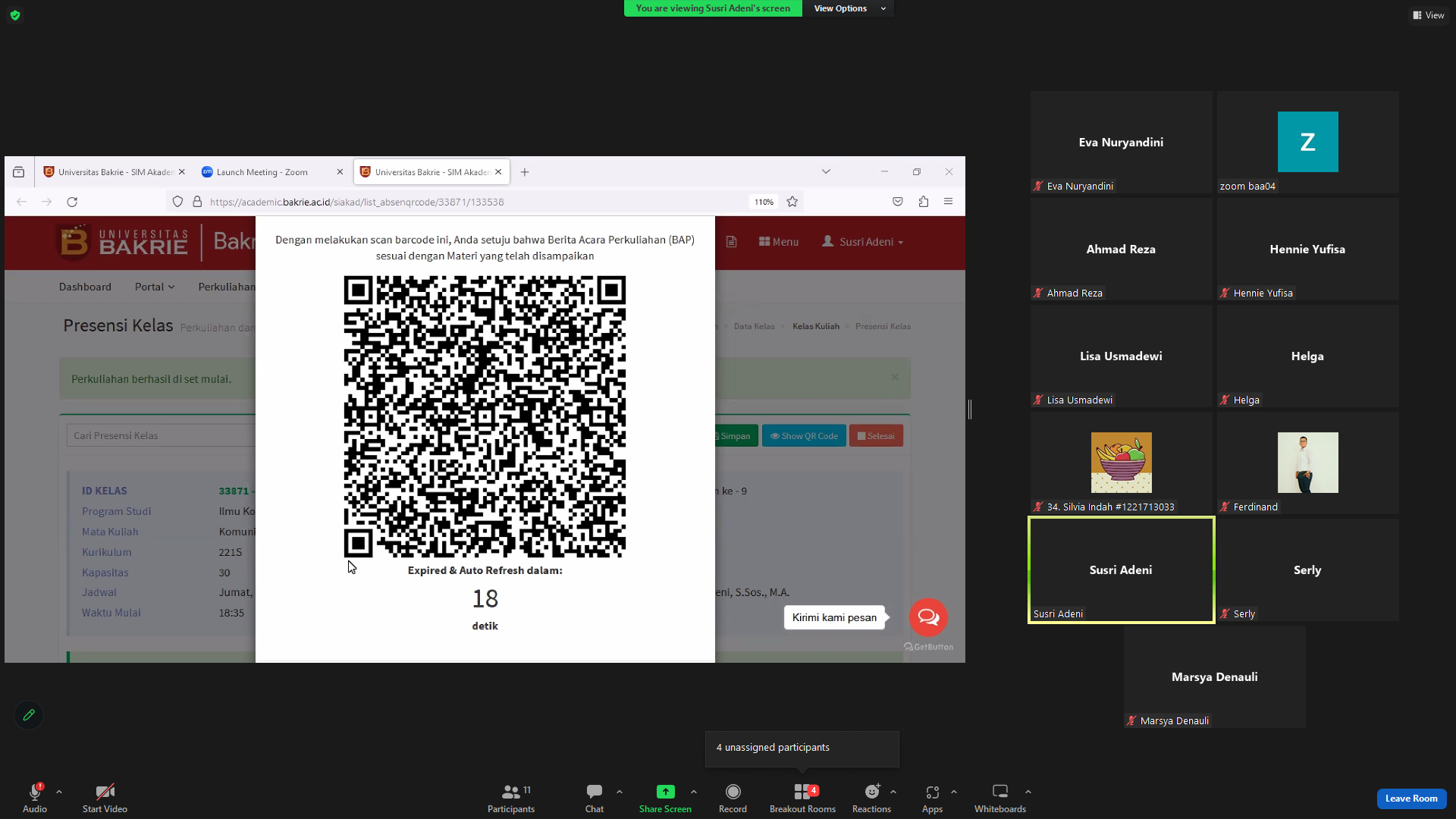Click tracking protection shield icon
The width and height of the screenshot is (1456, 819).
coord(177,202)
